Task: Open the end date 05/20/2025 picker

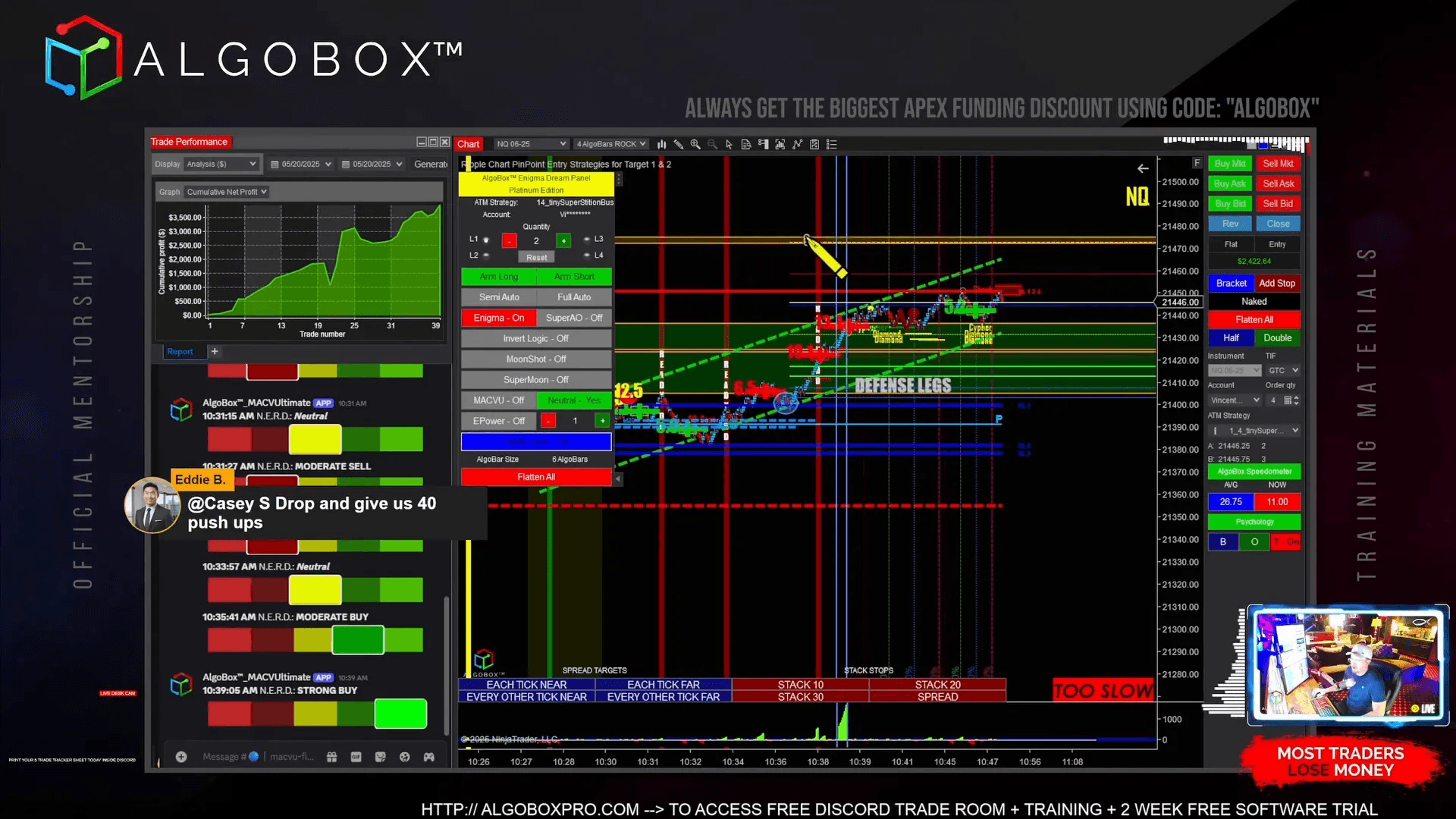Action: click(x=372, y=164)
